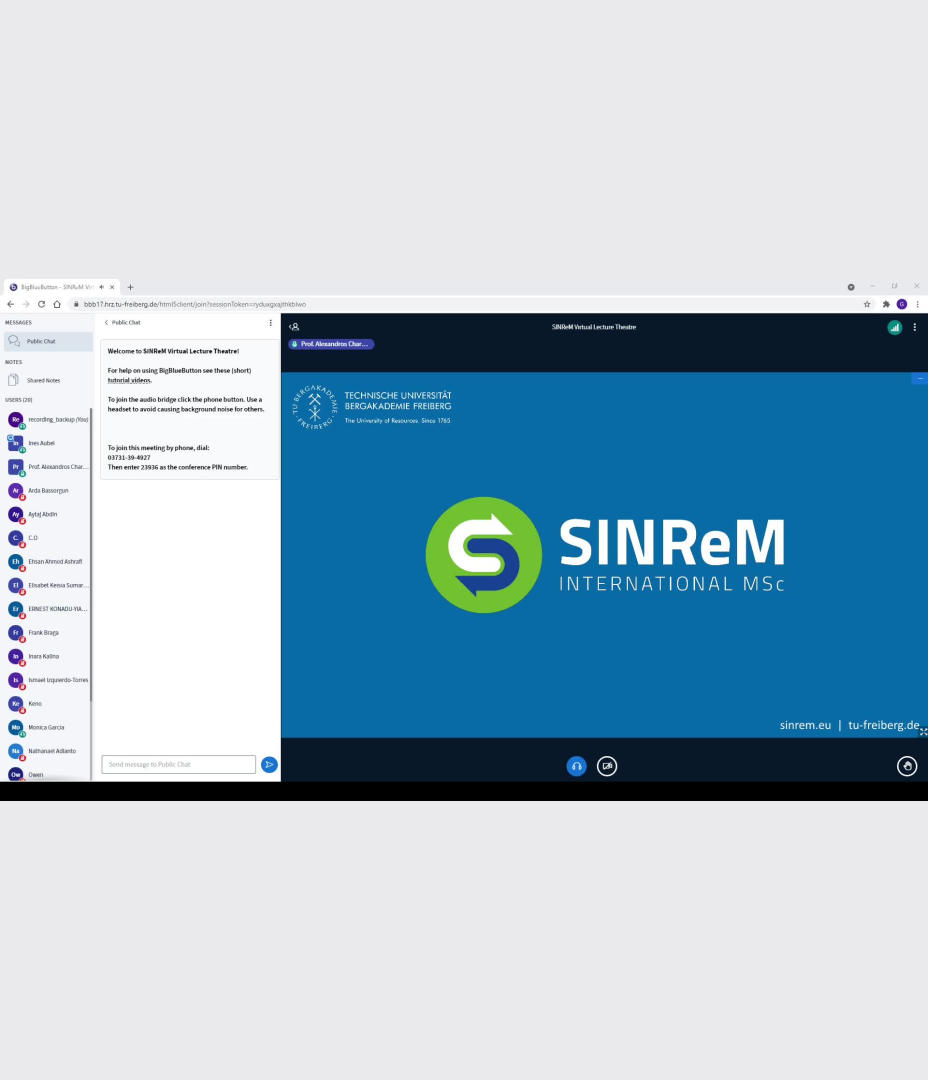Click the user list scrollbar
This screenshot has height=1080, width=928.
pyautogui.click(x=91, y=554)
